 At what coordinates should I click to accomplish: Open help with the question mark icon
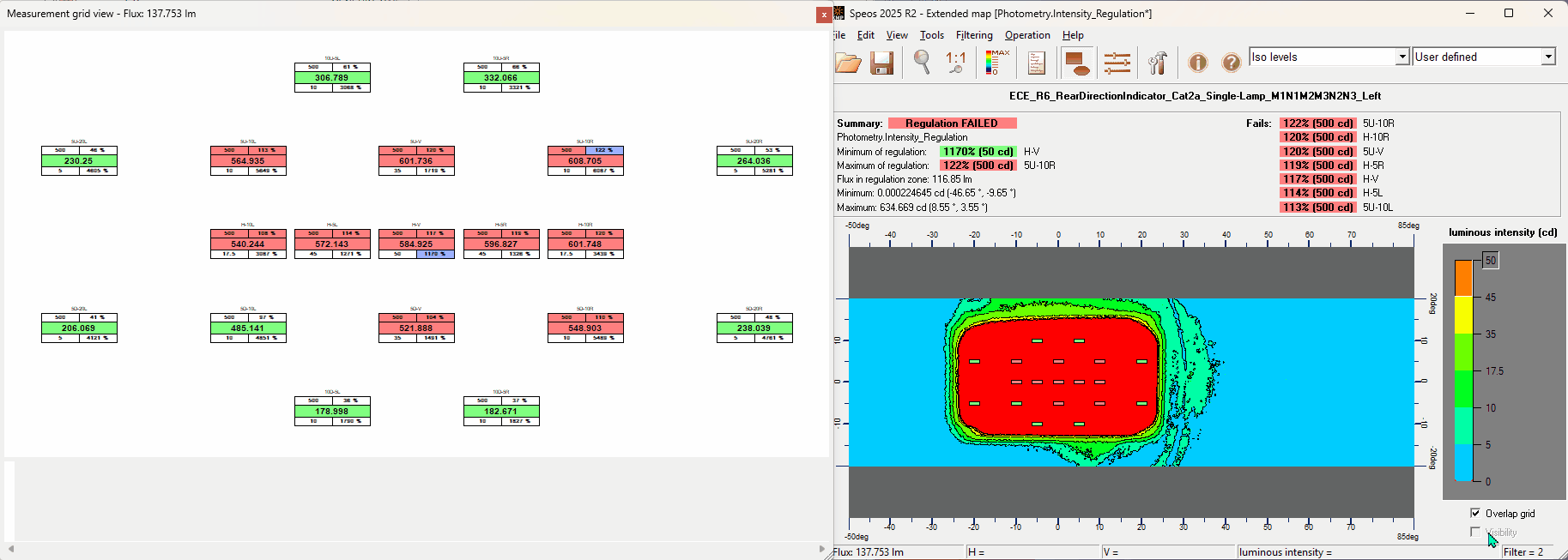[x=1231, y=63]
